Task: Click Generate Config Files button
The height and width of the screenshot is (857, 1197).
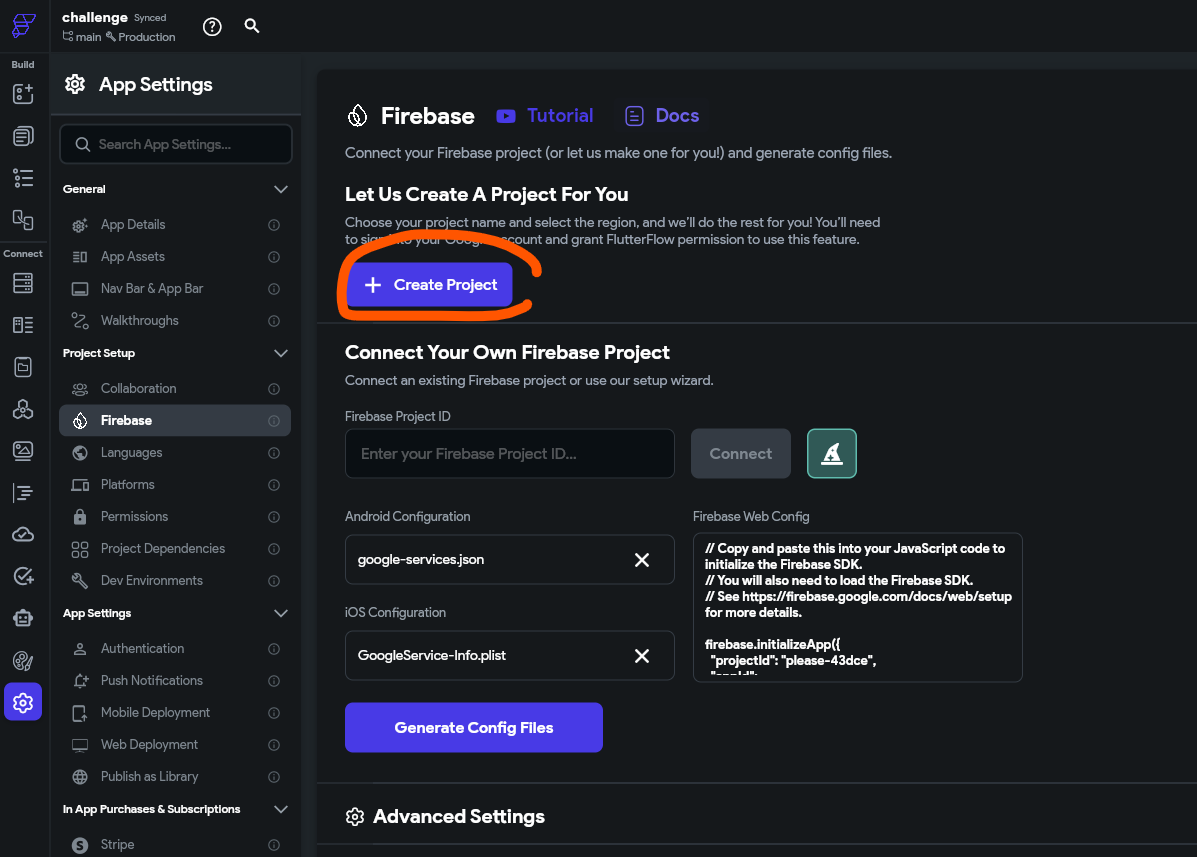Action: coord(473,727)
